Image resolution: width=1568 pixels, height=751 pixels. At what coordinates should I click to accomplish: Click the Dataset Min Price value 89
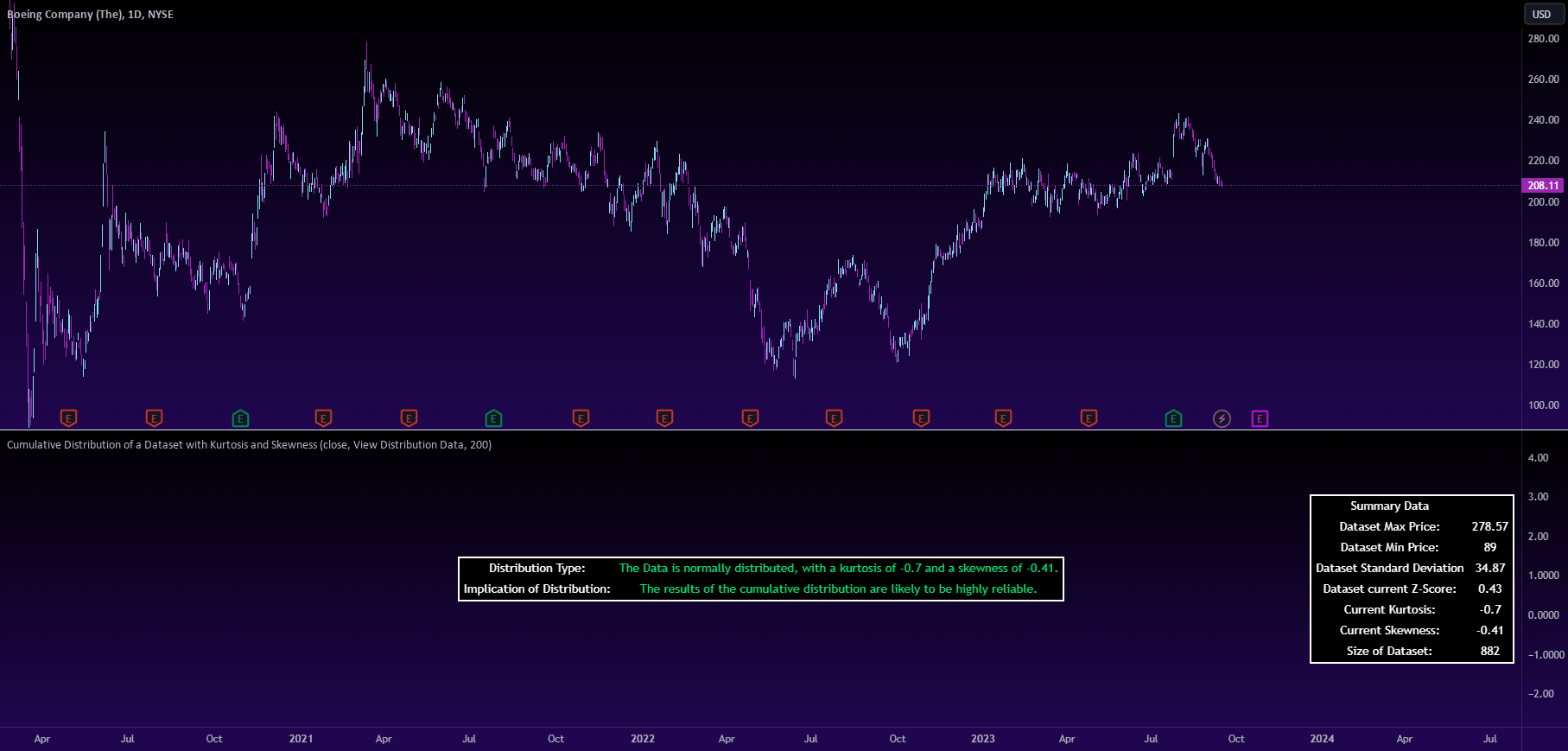(1490, 547)
